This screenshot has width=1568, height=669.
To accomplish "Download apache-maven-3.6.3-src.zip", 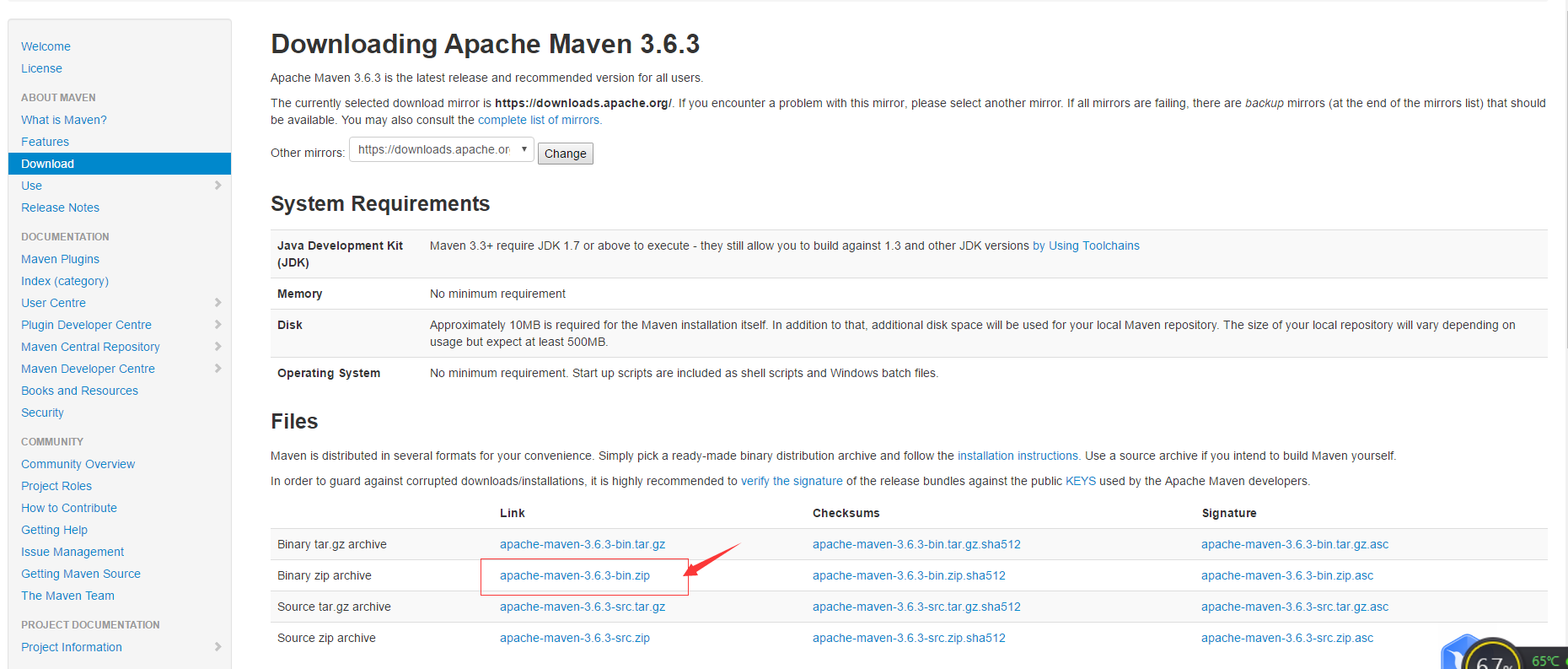I will (575, 638).
